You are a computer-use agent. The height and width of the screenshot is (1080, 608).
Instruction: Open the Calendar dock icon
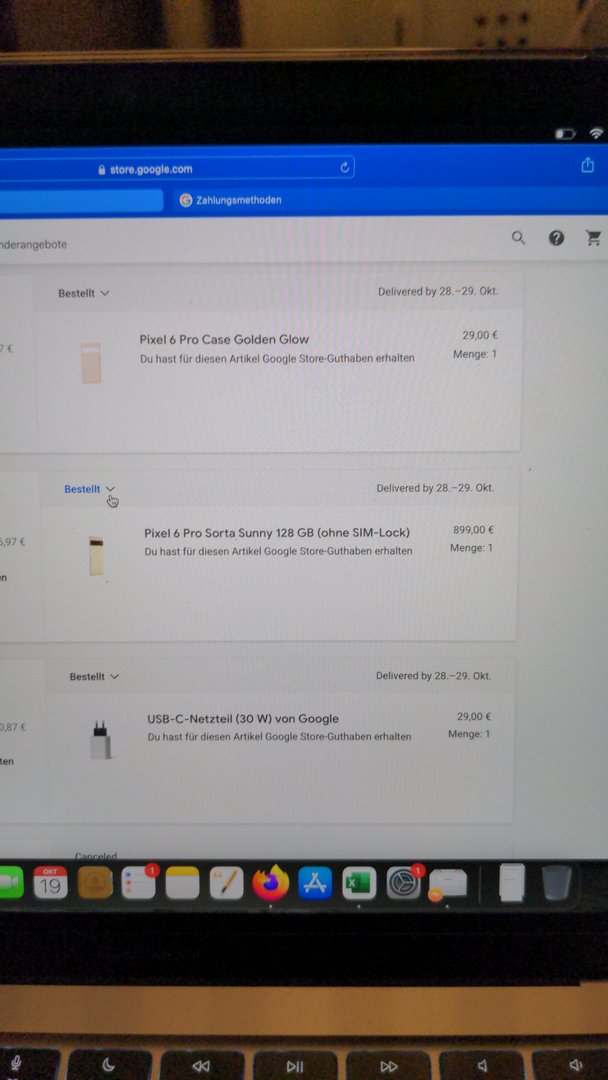point(50,883)
